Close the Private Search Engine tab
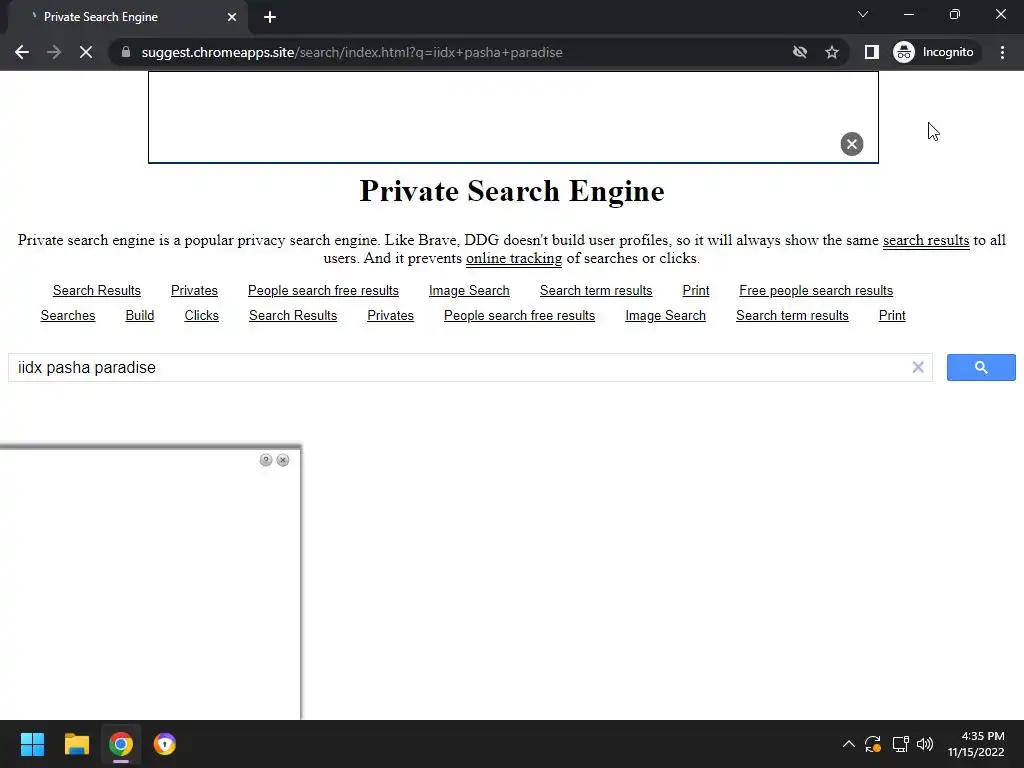Image resolution: width=1024 pixels, height=768 pixels. 232,17
